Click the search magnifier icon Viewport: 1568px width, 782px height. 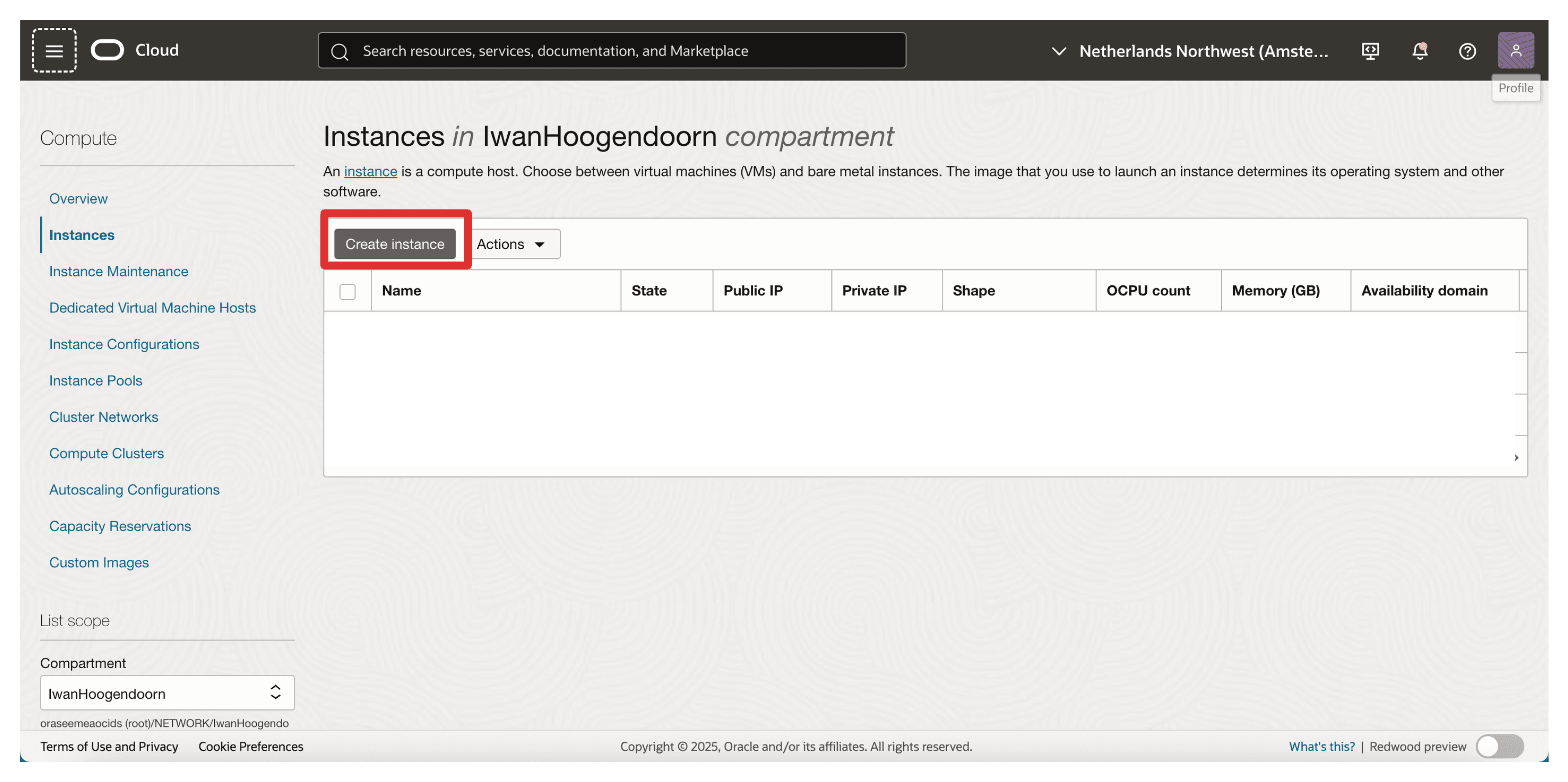pos(339,51)
